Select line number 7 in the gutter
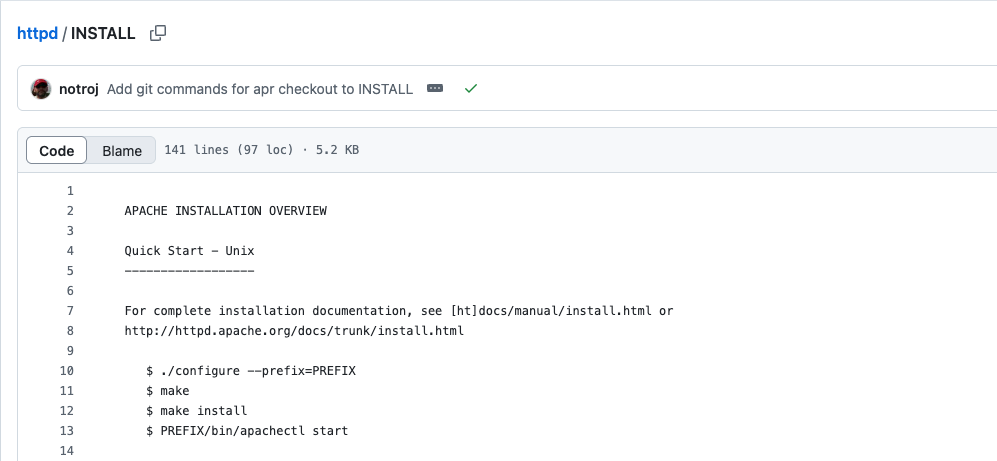 (70, 311)
